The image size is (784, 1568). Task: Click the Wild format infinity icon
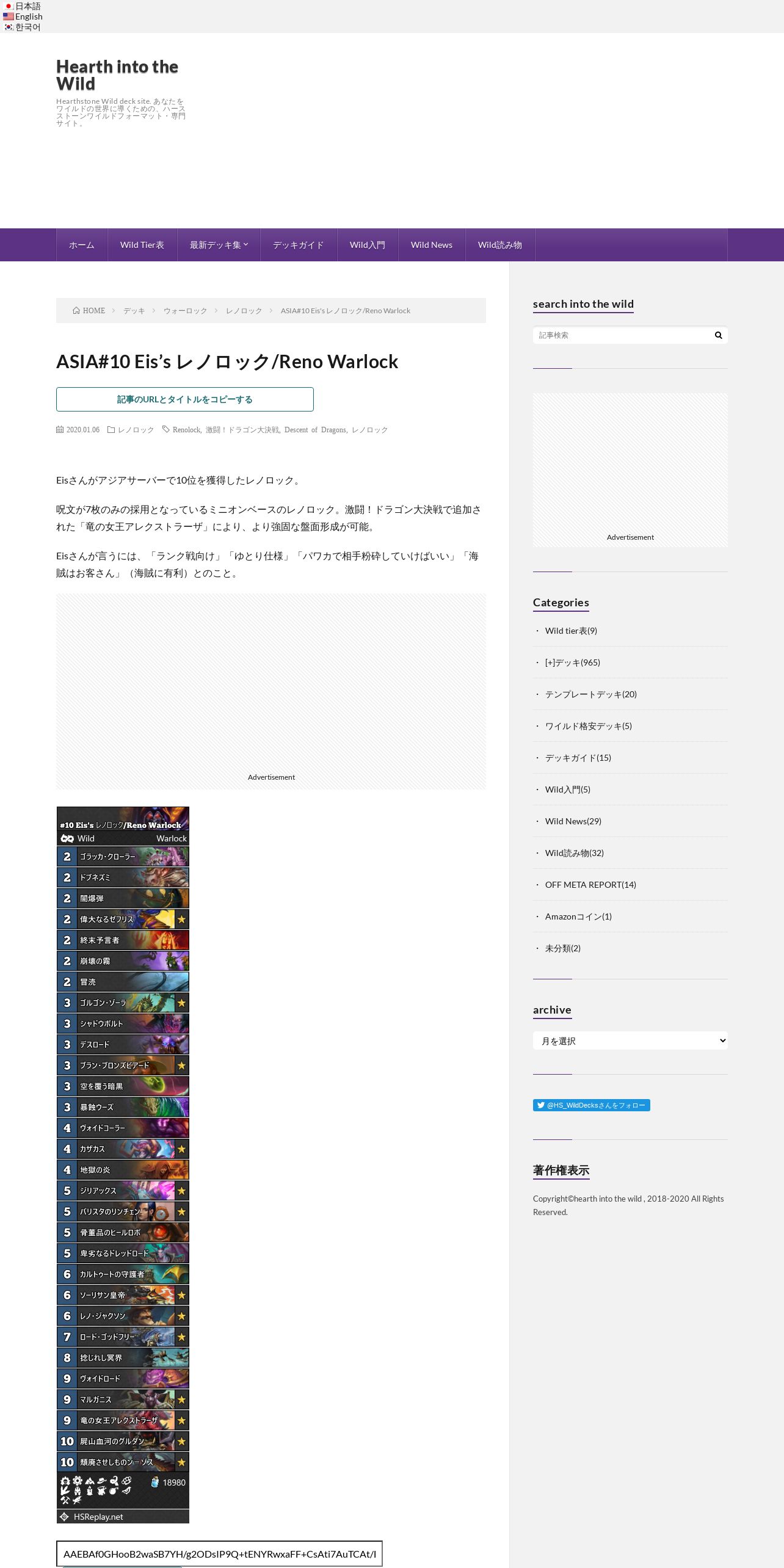pyautogui.click(x=67, y=838)
